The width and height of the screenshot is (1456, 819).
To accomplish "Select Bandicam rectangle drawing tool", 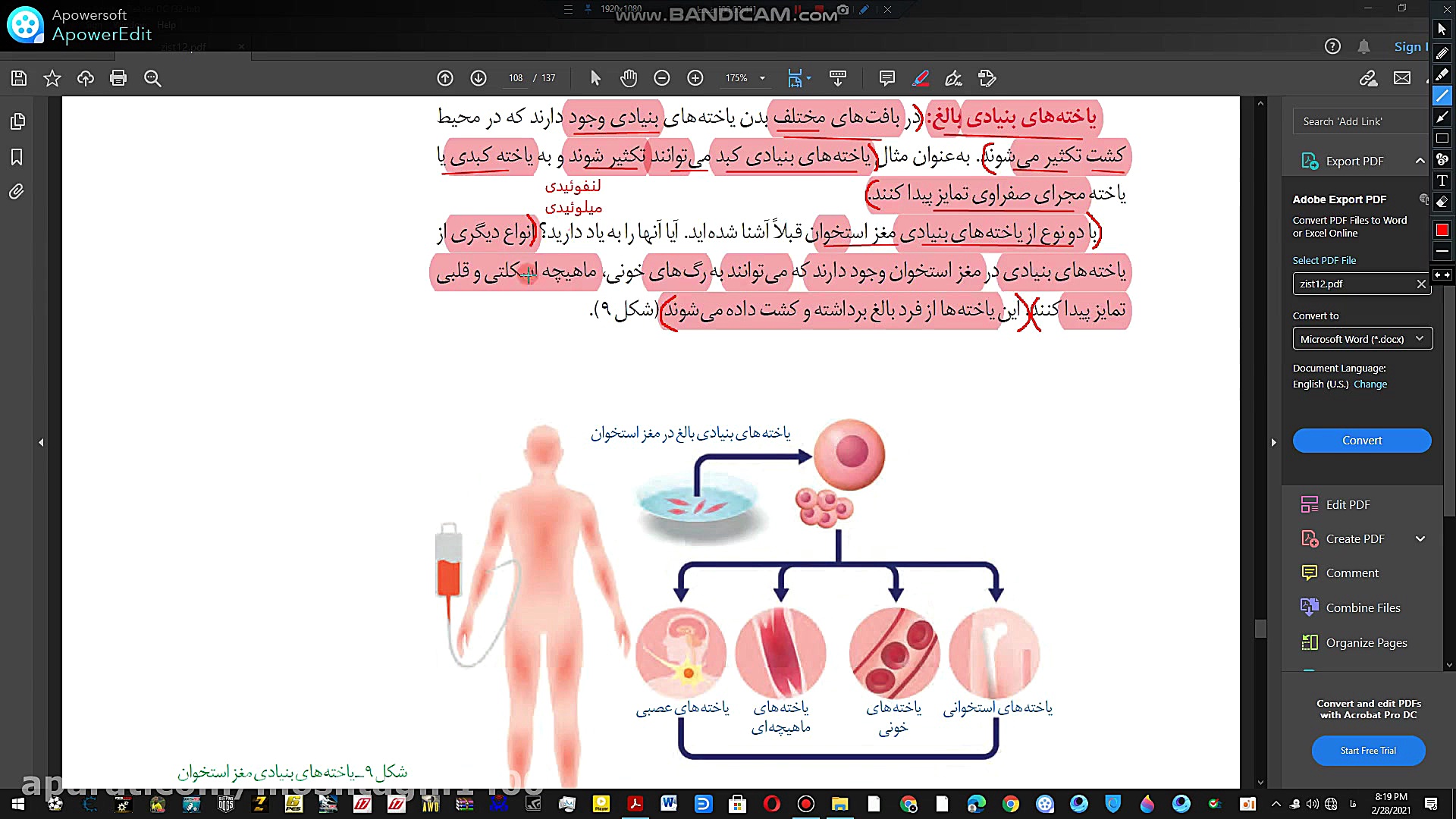I will pyautogui.click(x=1442, y=138).
